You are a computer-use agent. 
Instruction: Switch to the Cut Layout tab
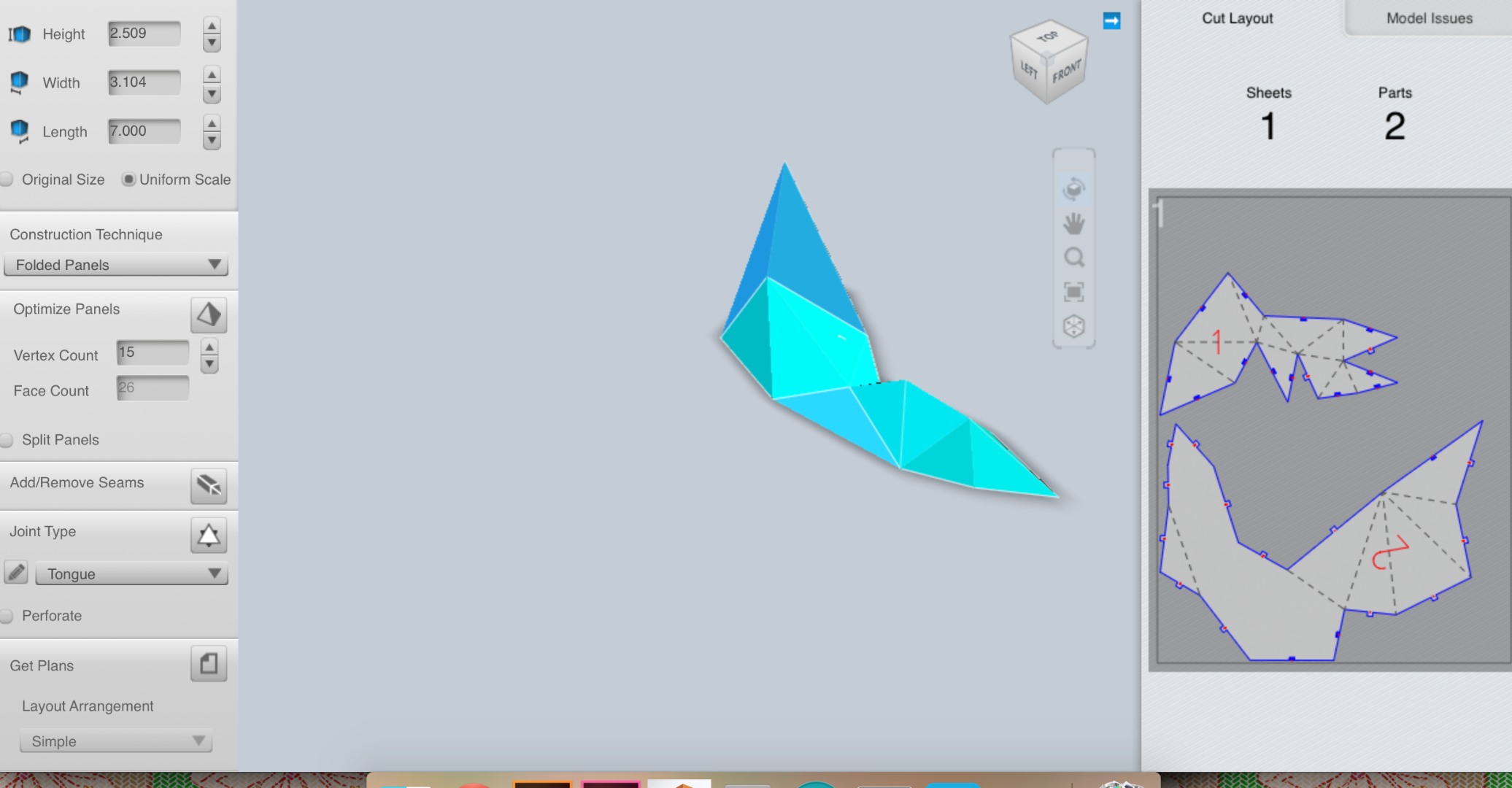tap(1237, 18)
